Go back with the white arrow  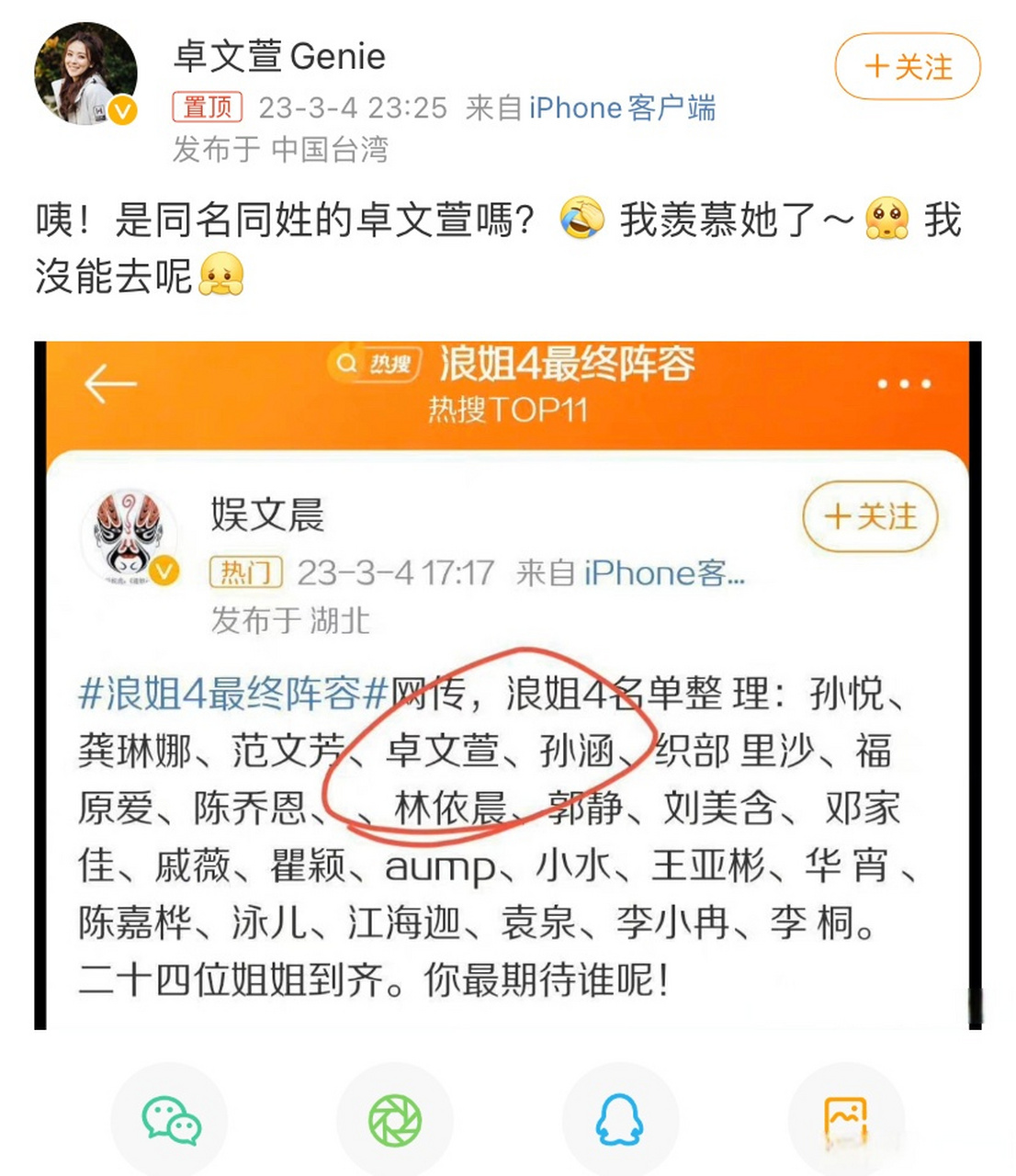(x=110, y=384)
